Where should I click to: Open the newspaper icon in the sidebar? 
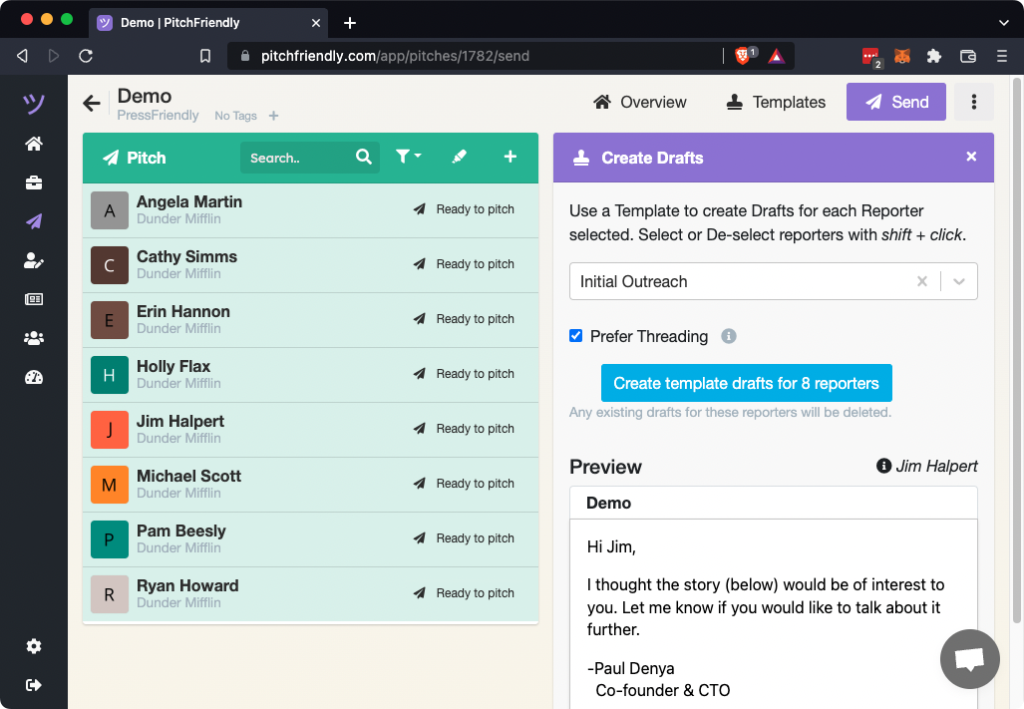click(x=34, y=299)
